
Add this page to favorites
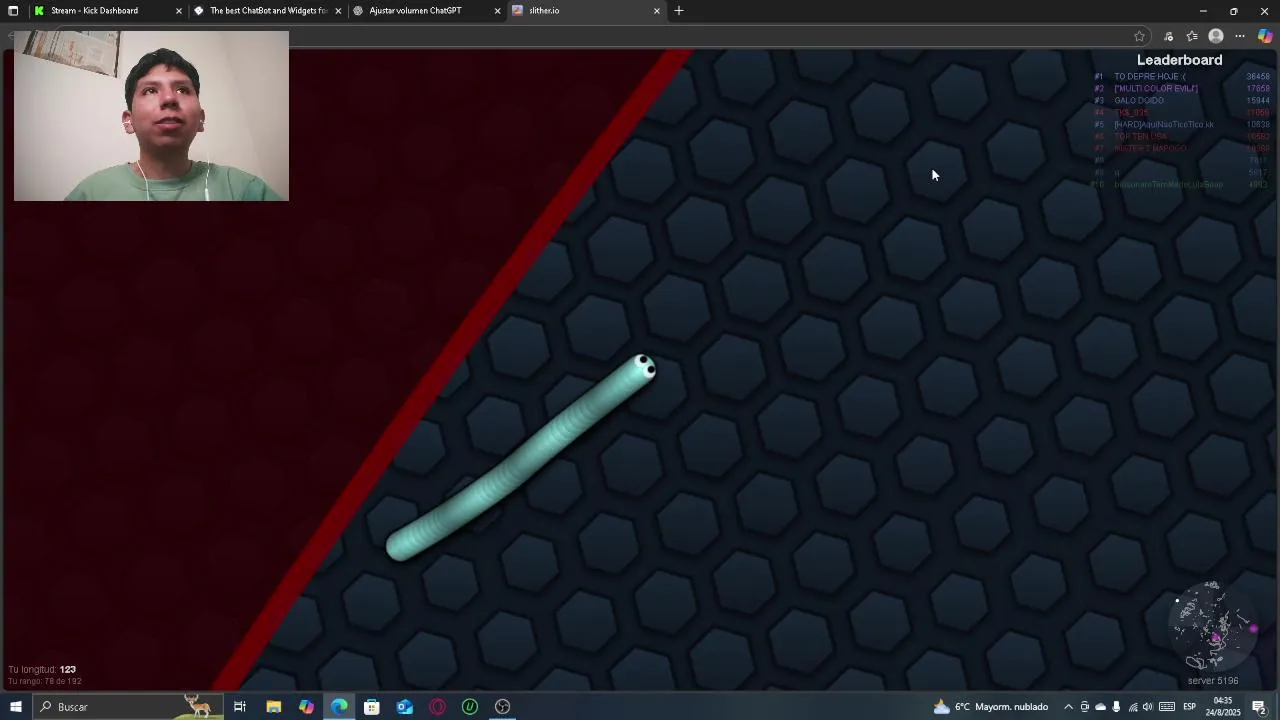click(1139, 36)
